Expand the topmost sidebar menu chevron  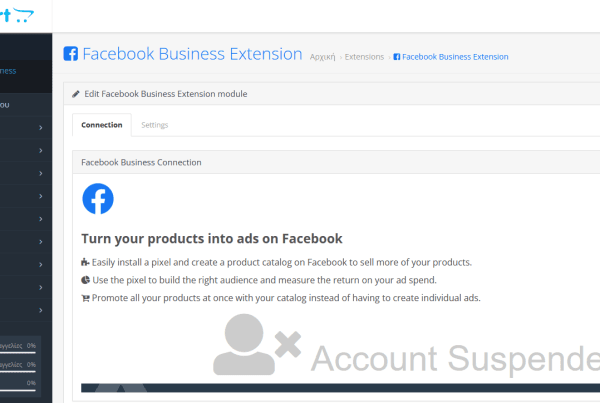coord(41,128)
